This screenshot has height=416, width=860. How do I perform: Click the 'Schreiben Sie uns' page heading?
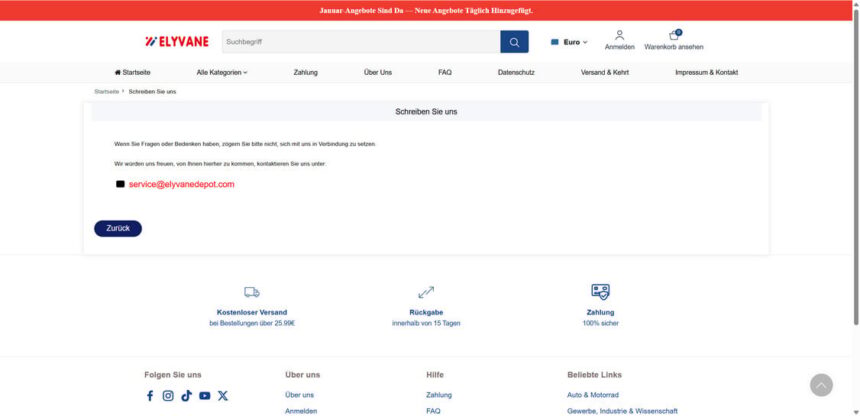[426, 111]
